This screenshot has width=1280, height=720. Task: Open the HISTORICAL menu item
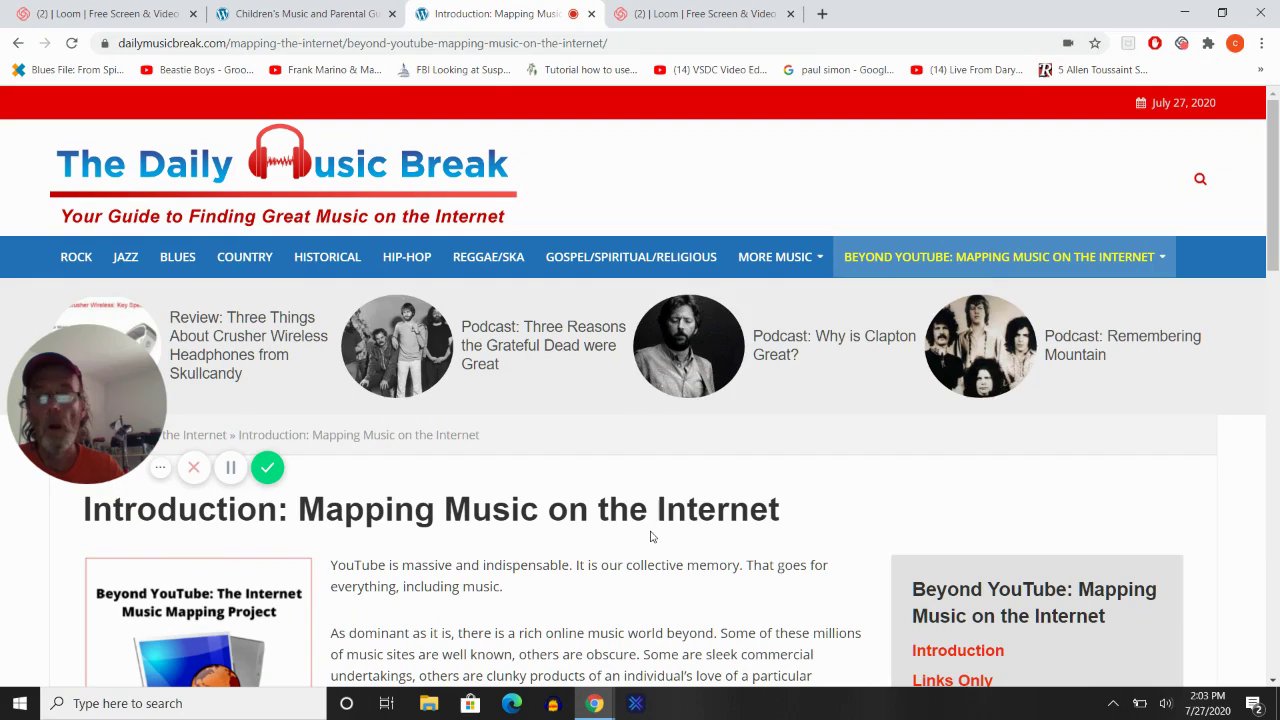(327, 257)
